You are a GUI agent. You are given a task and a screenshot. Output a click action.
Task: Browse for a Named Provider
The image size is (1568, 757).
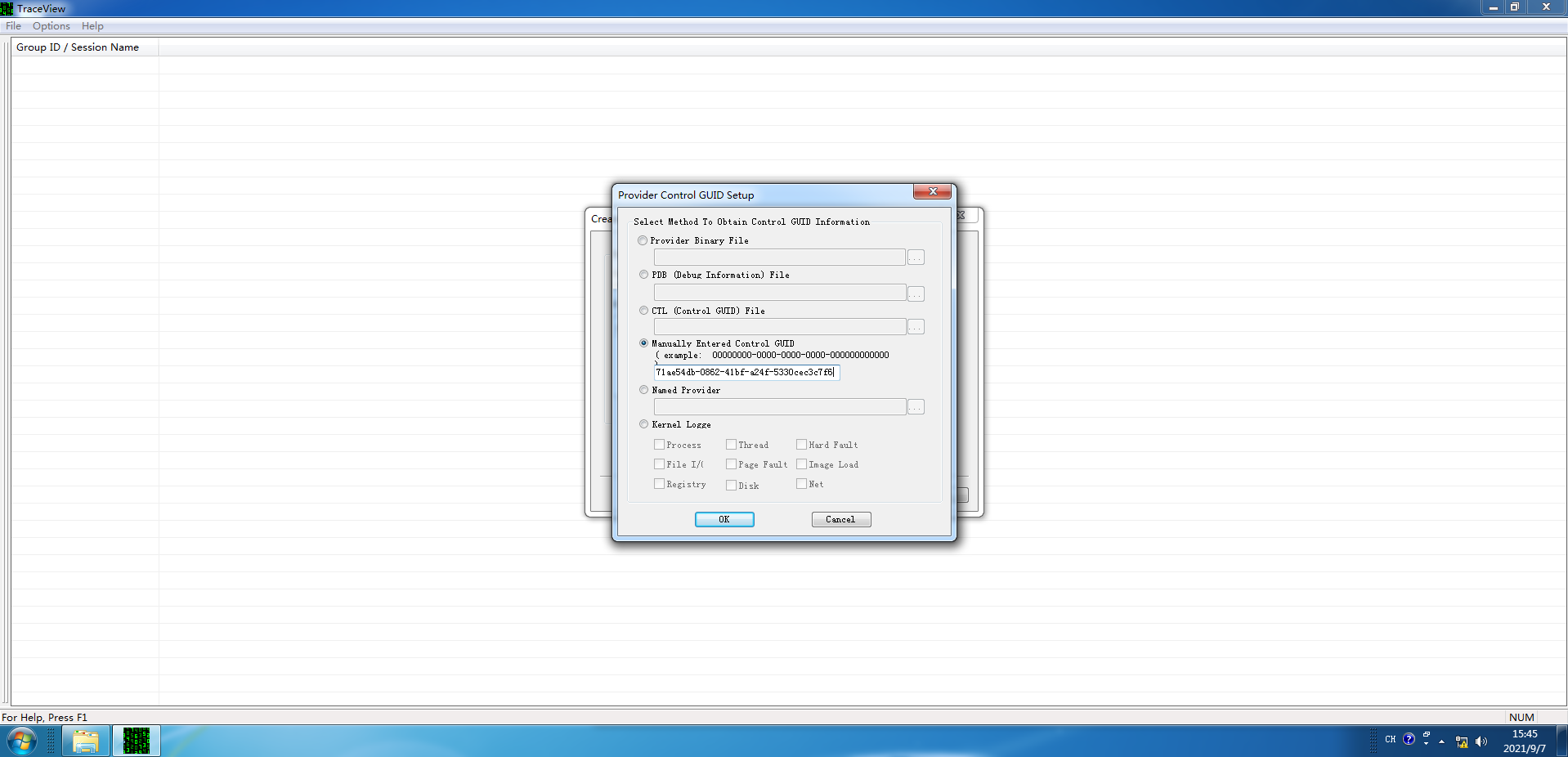pyautogui.click(x=915, y=406)
